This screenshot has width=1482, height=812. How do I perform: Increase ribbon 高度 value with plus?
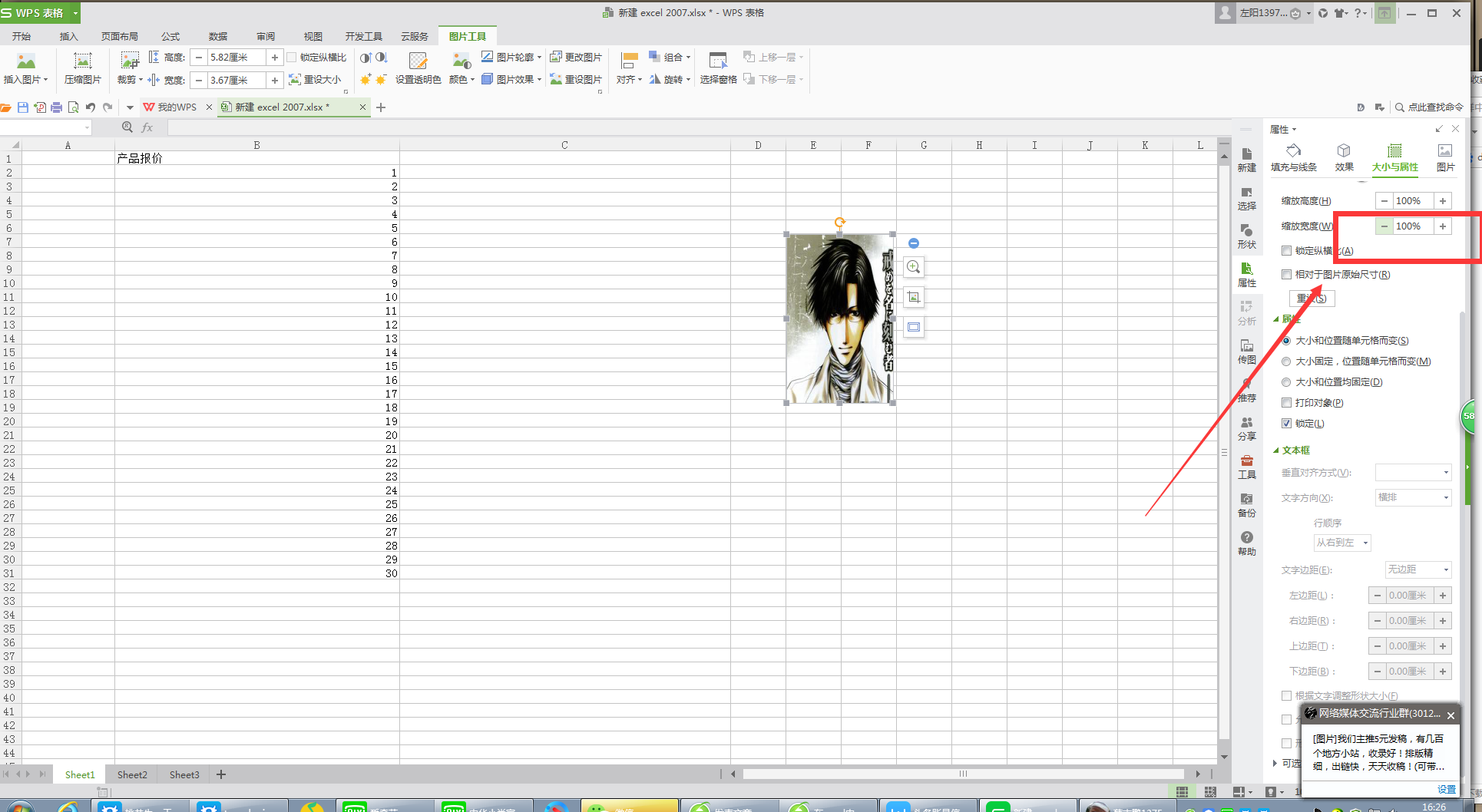(x=275, y=58)
